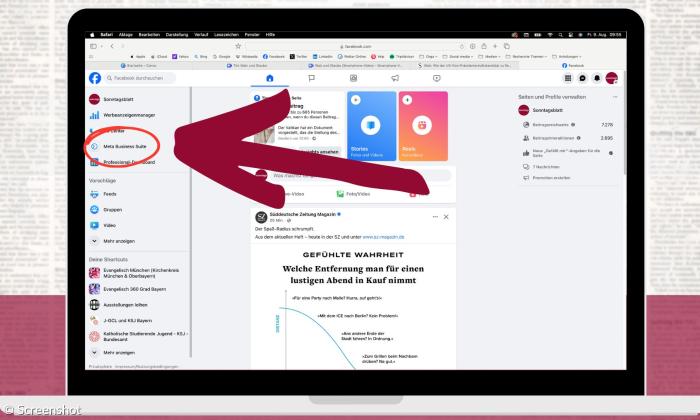View Beitragsreichweite statistic 7.278
The image size is (700, 420).
point(568,125)
